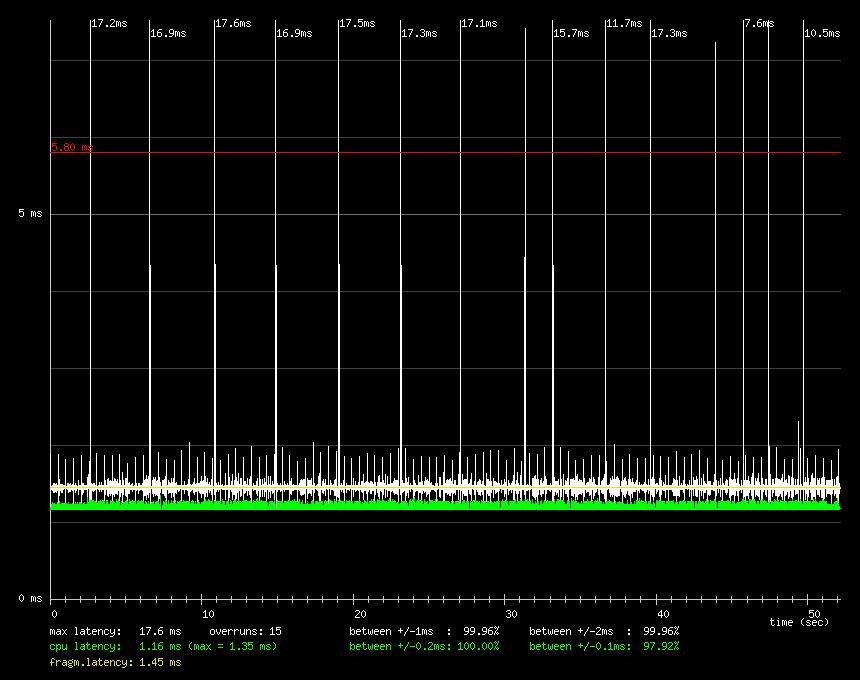860x680 pixels.
Task: Click the 5 ms y-axis label
Action: pyautogui.click(x=30, y=214)
